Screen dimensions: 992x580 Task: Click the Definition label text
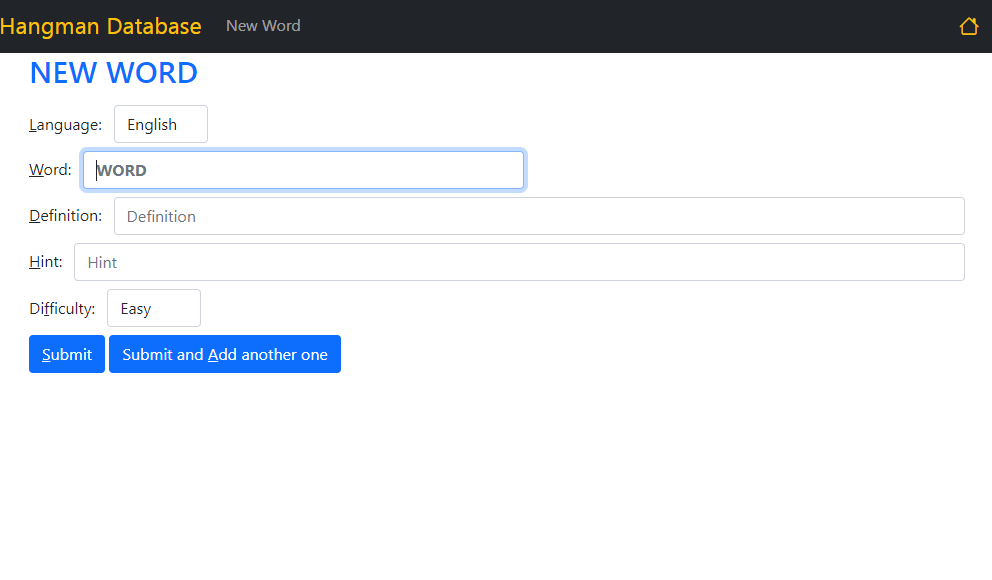tap(65, 216)
